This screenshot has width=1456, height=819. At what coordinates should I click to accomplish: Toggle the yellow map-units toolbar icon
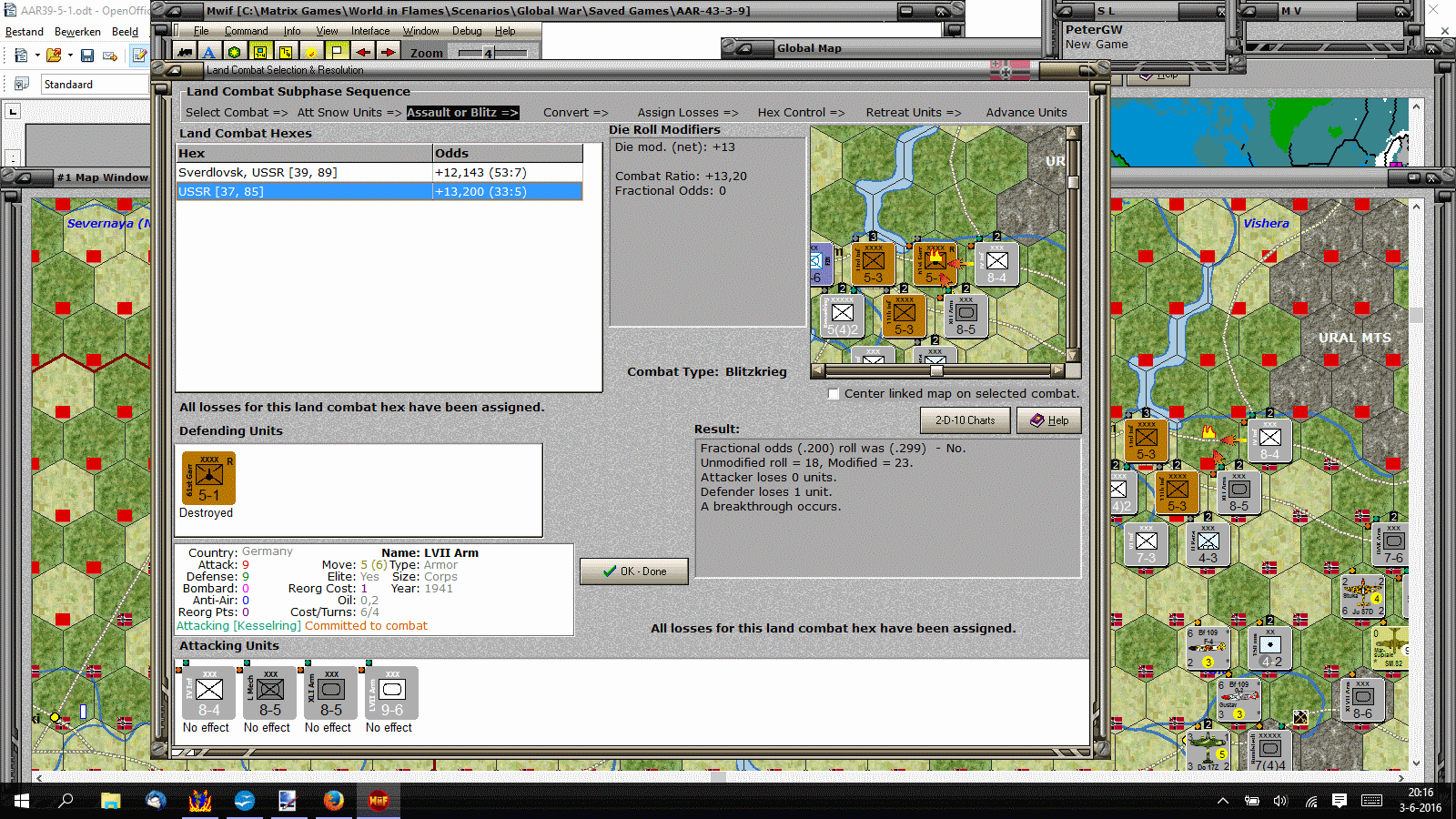click(x=260, y=53)
